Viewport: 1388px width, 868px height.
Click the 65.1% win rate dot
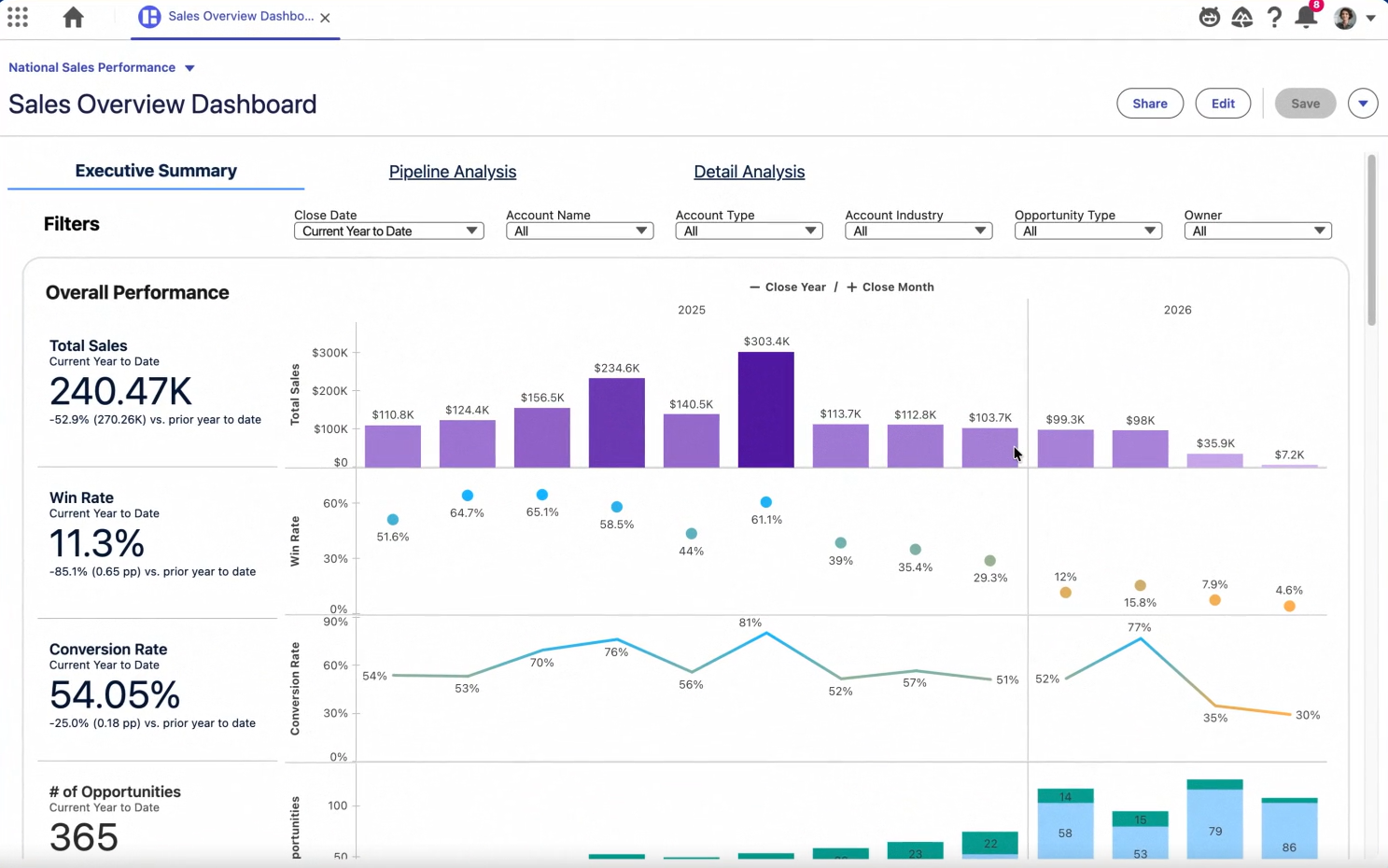pyautogui.click(x=542, y=495)
